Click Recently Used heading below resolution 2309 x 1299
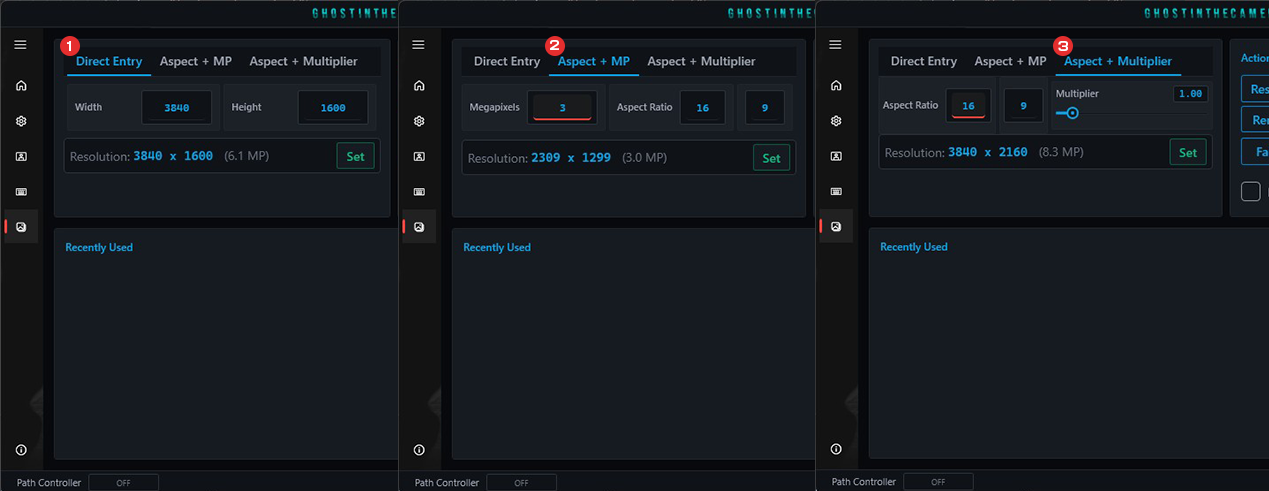Image resolution: width=1269 pixels, height=491 pixels. click(497, 247)
